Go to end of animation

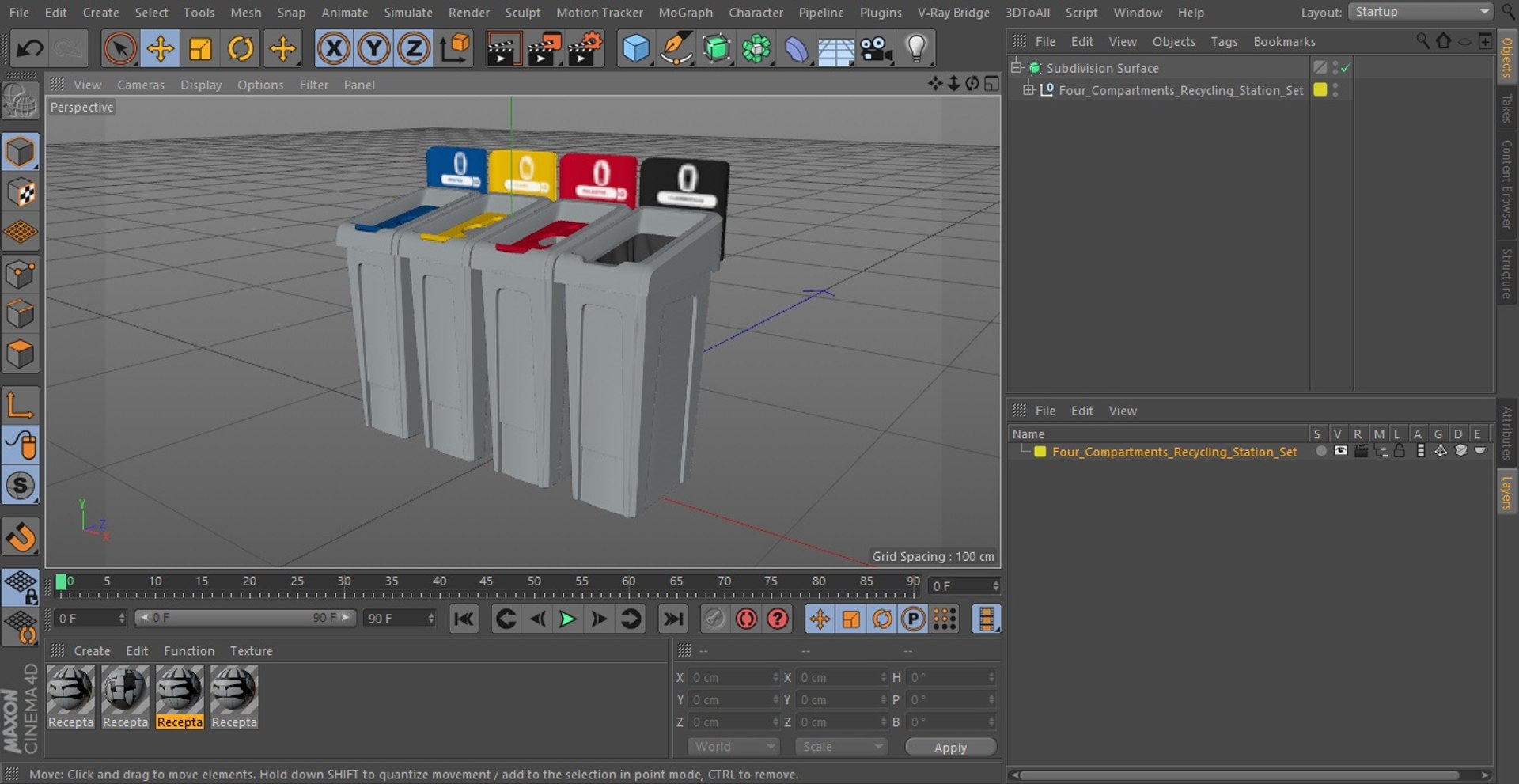pos(672,619)
